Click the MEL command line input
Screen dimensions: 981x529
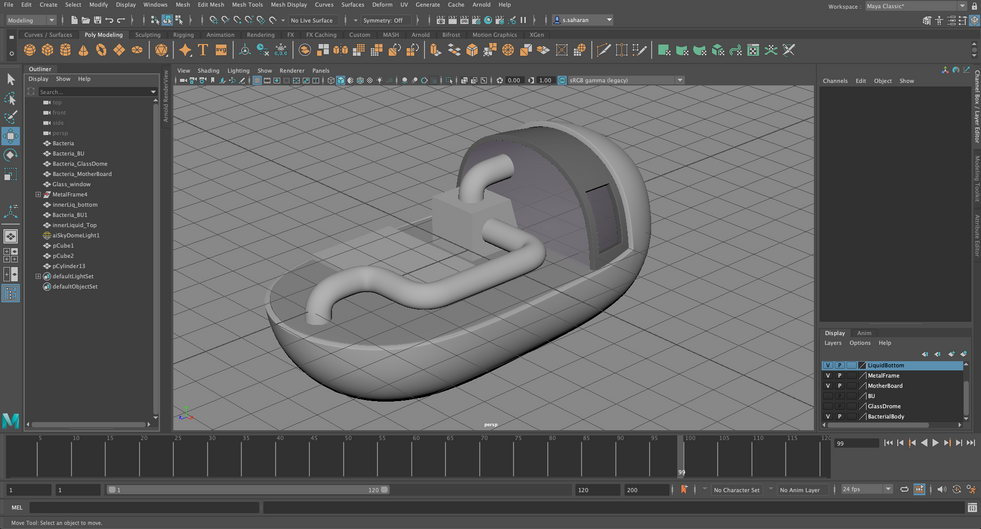tap(144, 507)
